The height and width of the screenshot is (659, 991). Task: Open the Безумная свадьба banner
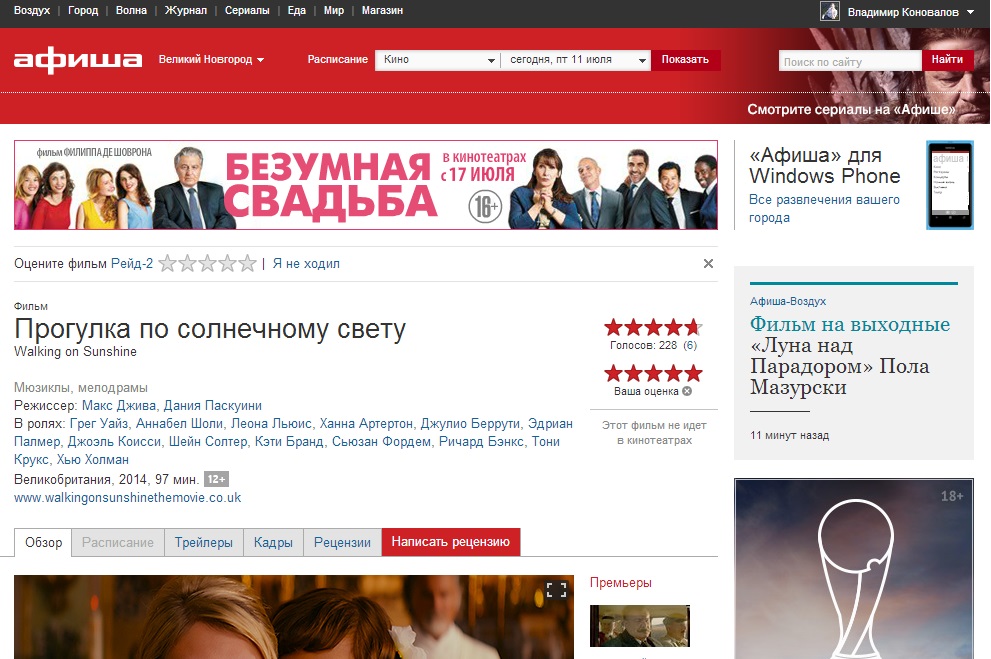pos(366,184)
